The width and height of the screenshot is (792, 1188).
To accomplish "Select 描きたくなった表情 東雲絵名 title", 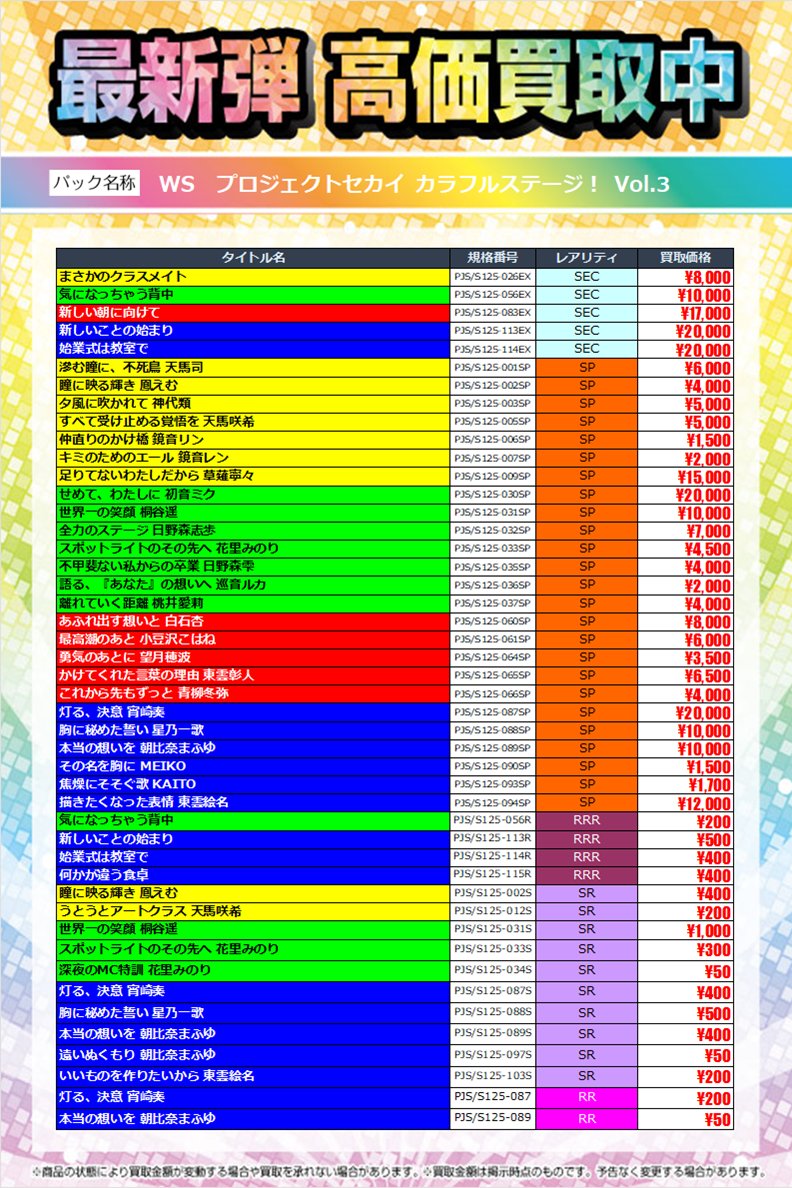I will pyautogui.click(x=144, y=802).
